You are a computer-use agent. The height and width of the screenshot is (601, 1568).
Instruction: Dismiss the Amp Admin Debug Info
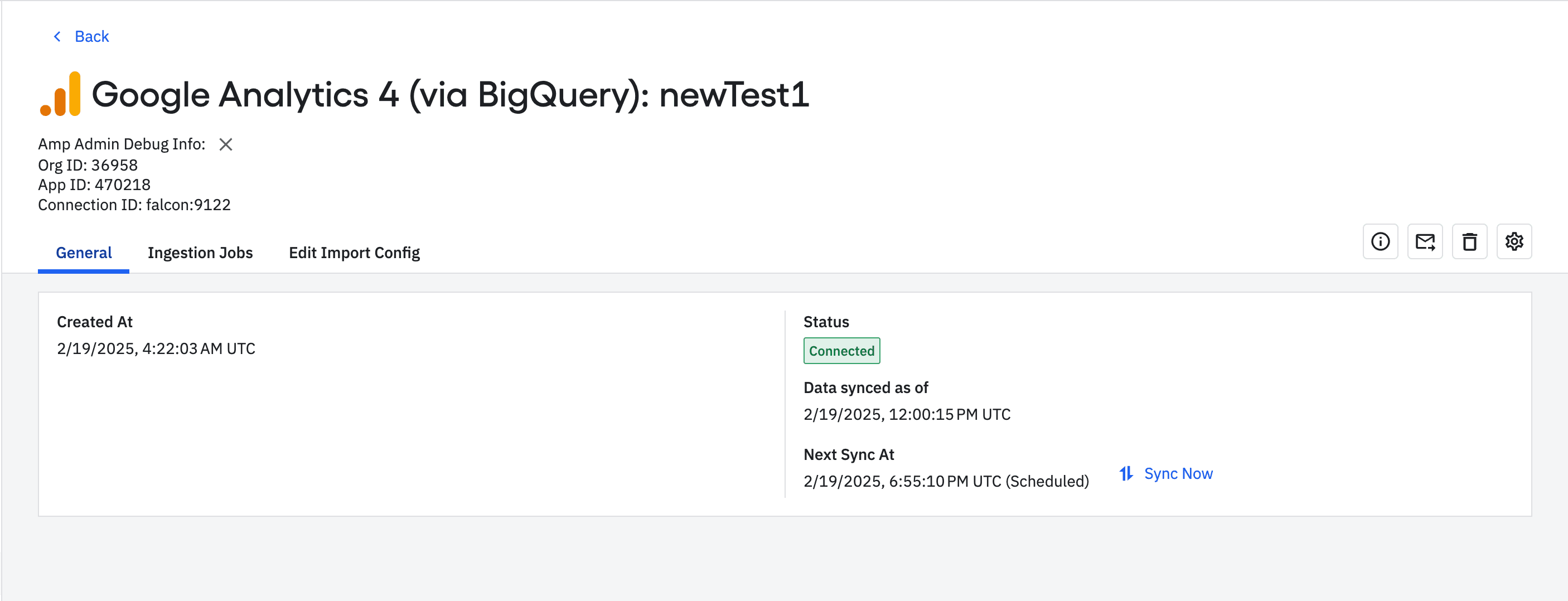click(x=226, y=144)
